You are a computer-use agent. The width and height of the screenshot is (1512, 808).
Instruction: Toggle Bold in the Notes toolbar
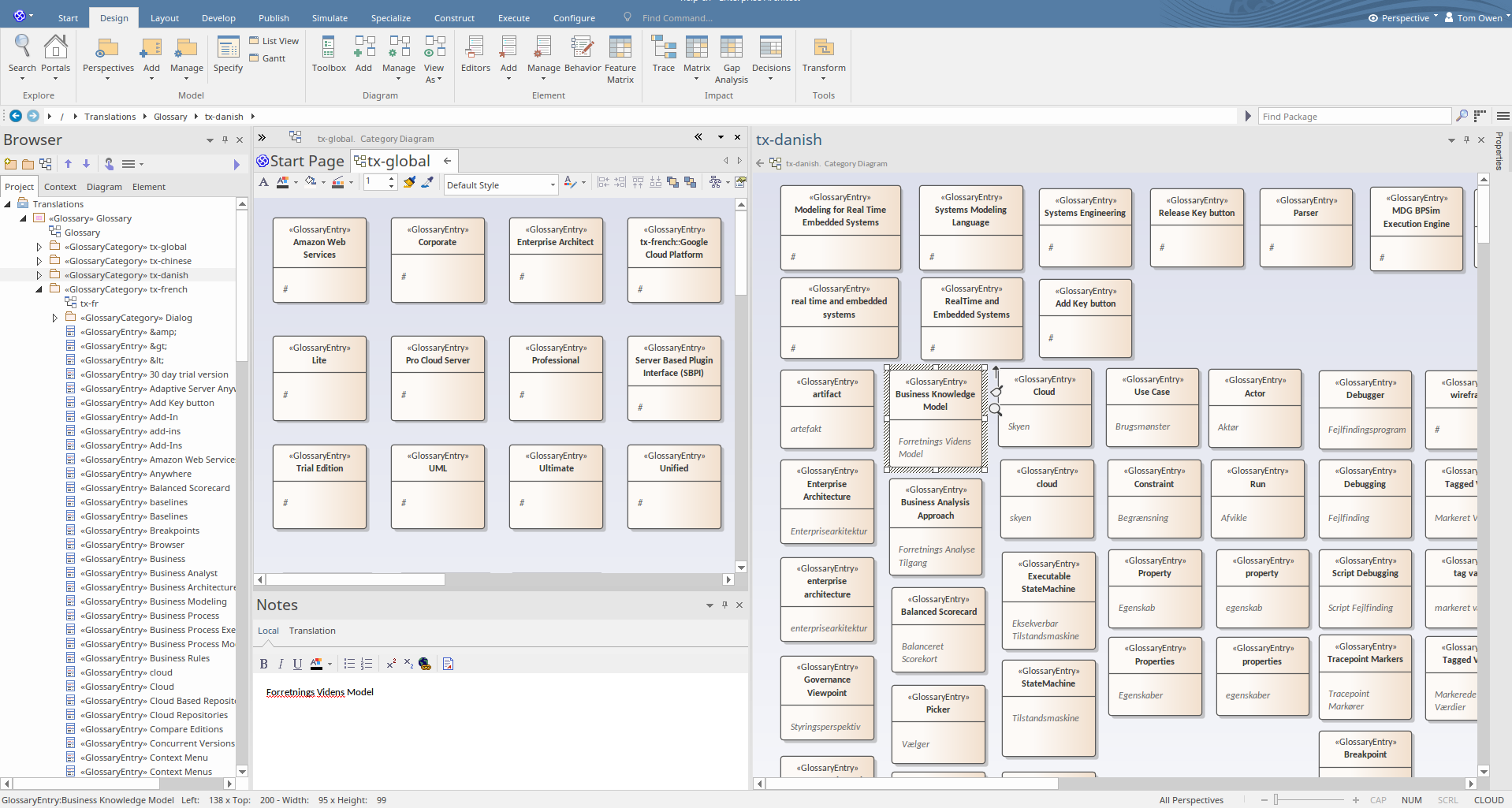(263, 664)
